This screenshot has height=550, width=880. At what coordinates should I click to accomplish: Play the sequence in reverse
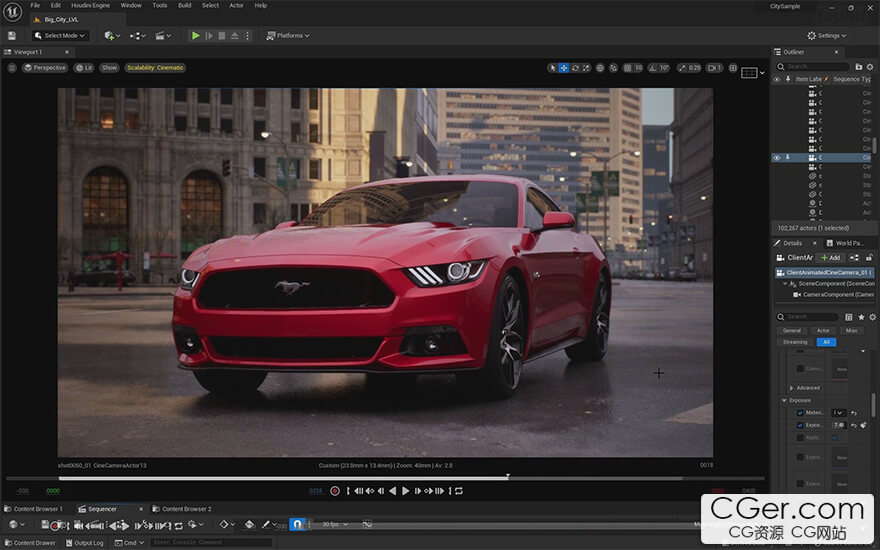pyautogui.click(x=392, y=491)
